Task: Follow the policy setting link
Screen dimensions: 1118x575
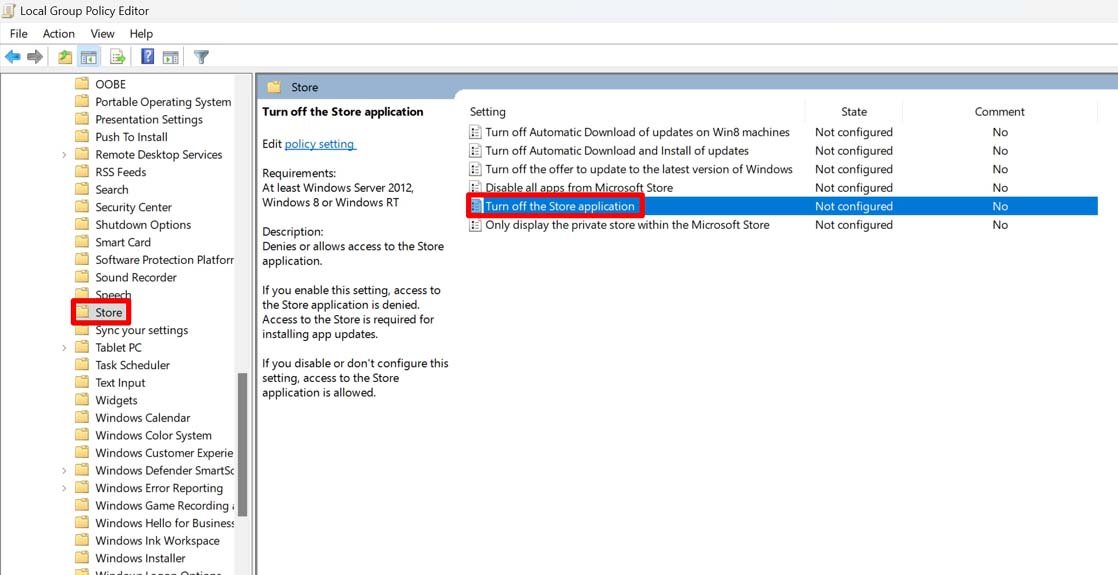Action: coord(319,144)
